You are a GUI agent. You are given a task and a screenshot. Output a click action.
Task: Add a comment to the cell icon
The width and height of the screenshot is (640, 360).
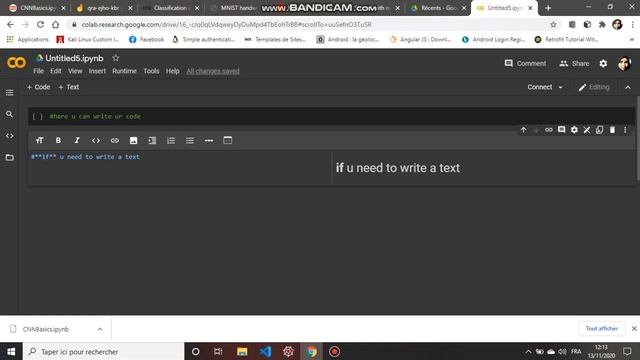(x=562, y=130)
